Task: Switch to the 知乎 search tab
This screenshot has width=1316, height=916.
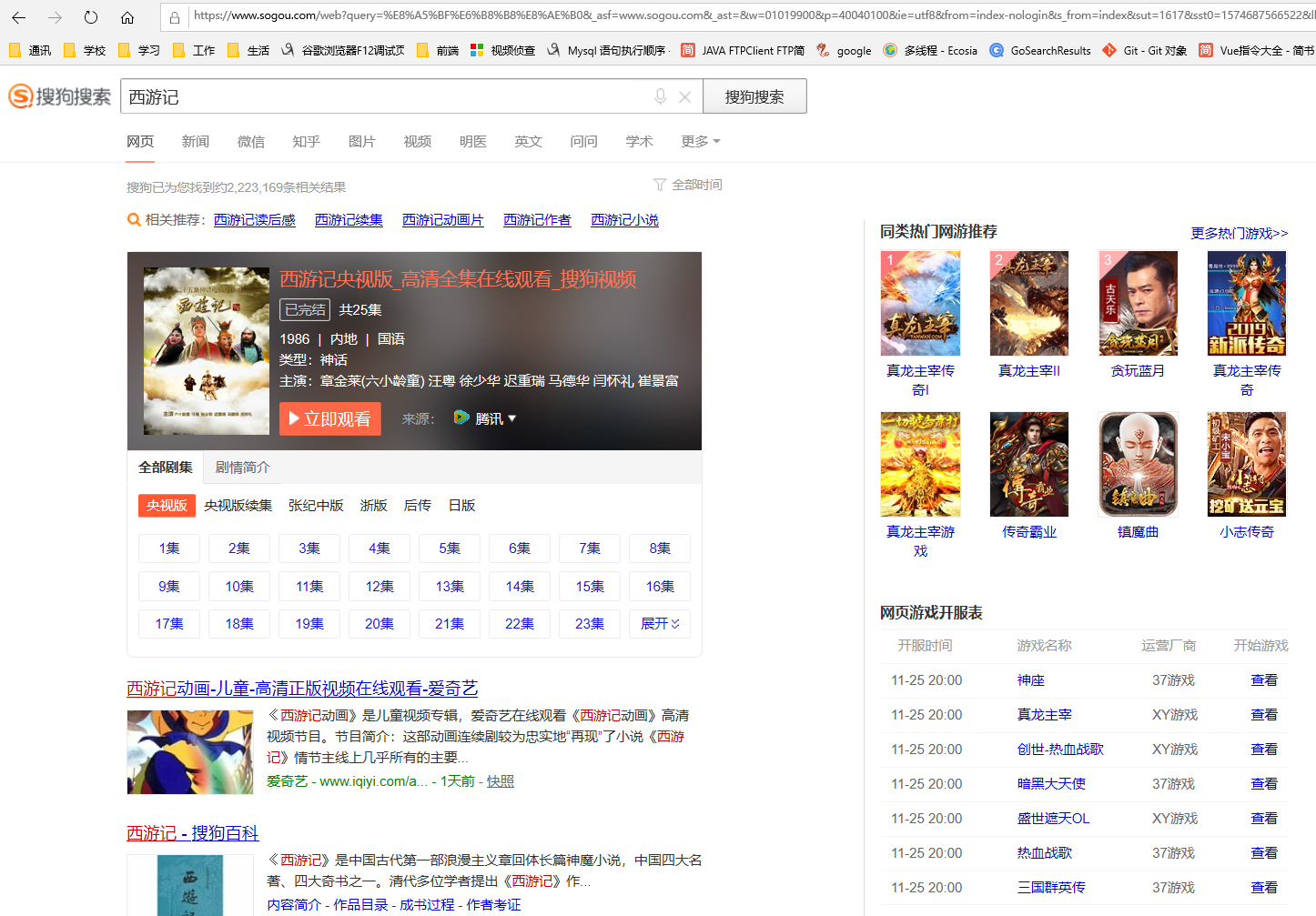Action: tap(307, 141)
